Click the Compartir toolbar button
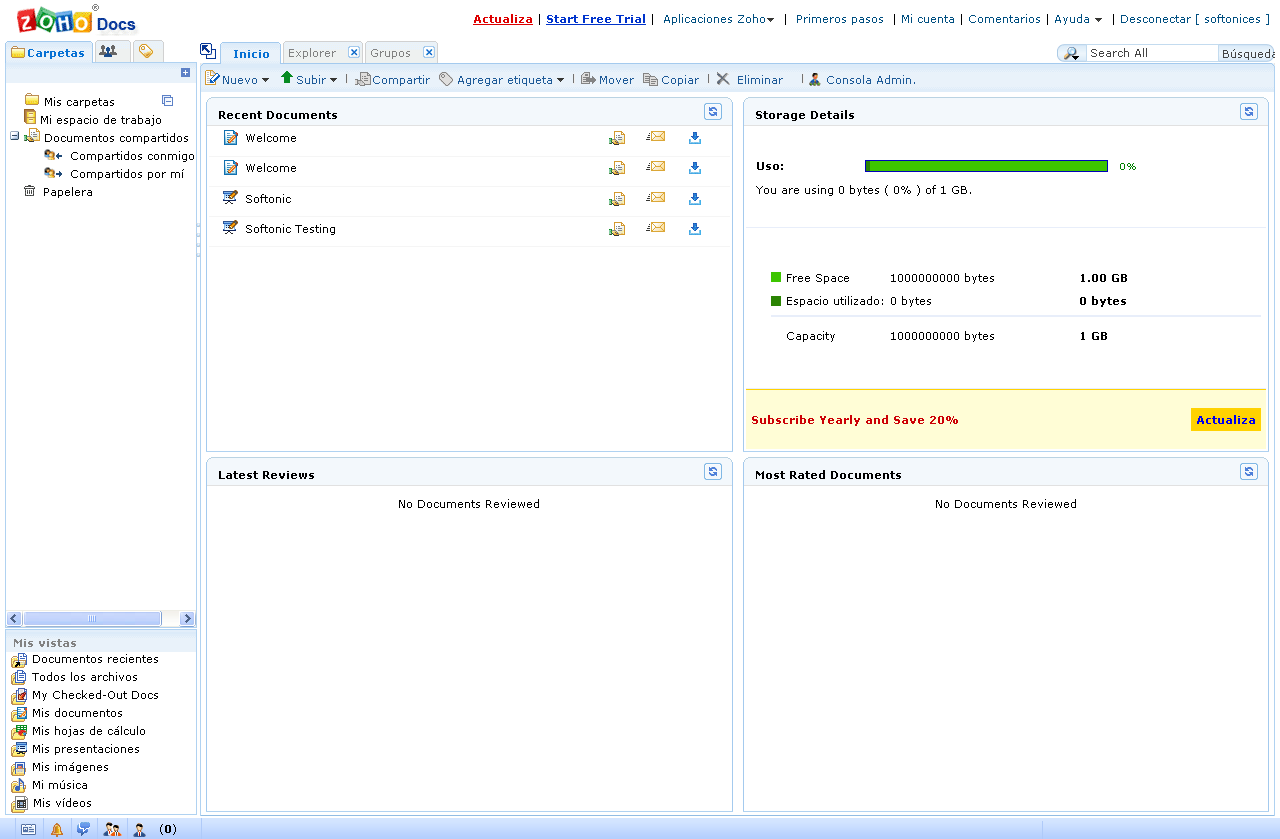 pyautogui.click(x=393, y=79)
